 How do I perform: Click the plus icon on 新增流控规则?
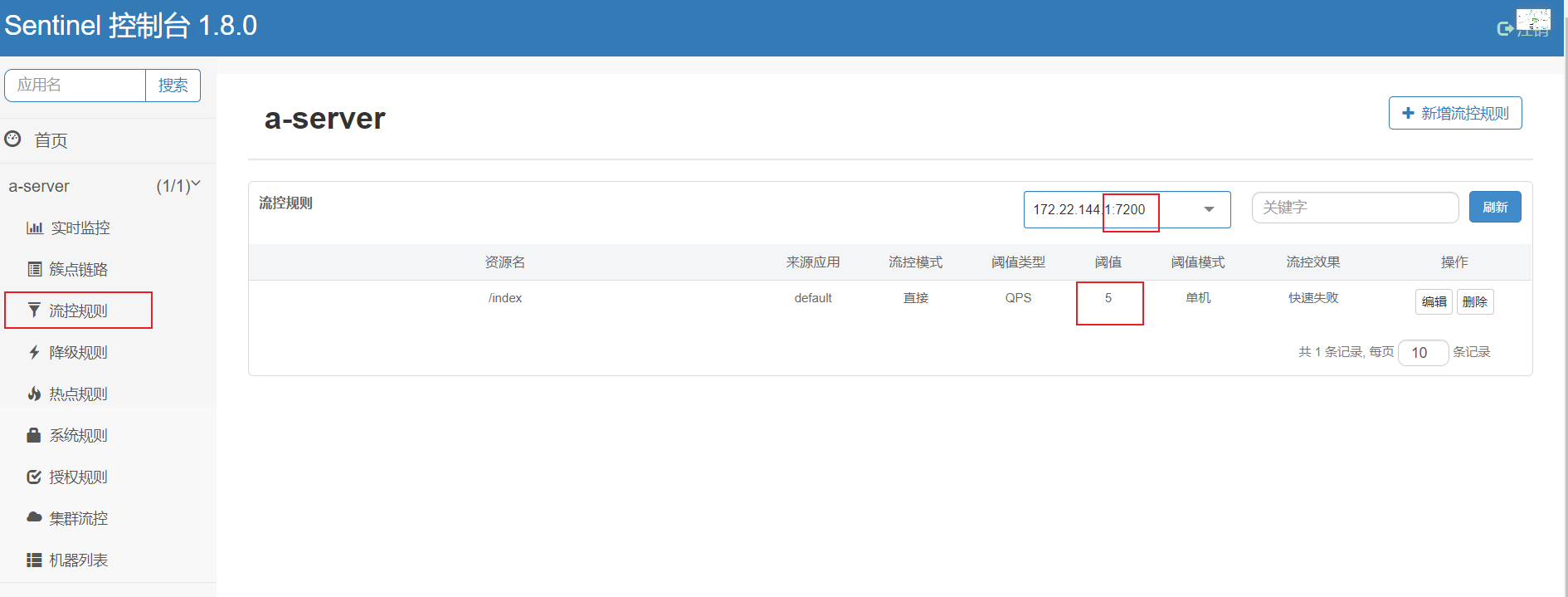click(x=1408, y=113)
